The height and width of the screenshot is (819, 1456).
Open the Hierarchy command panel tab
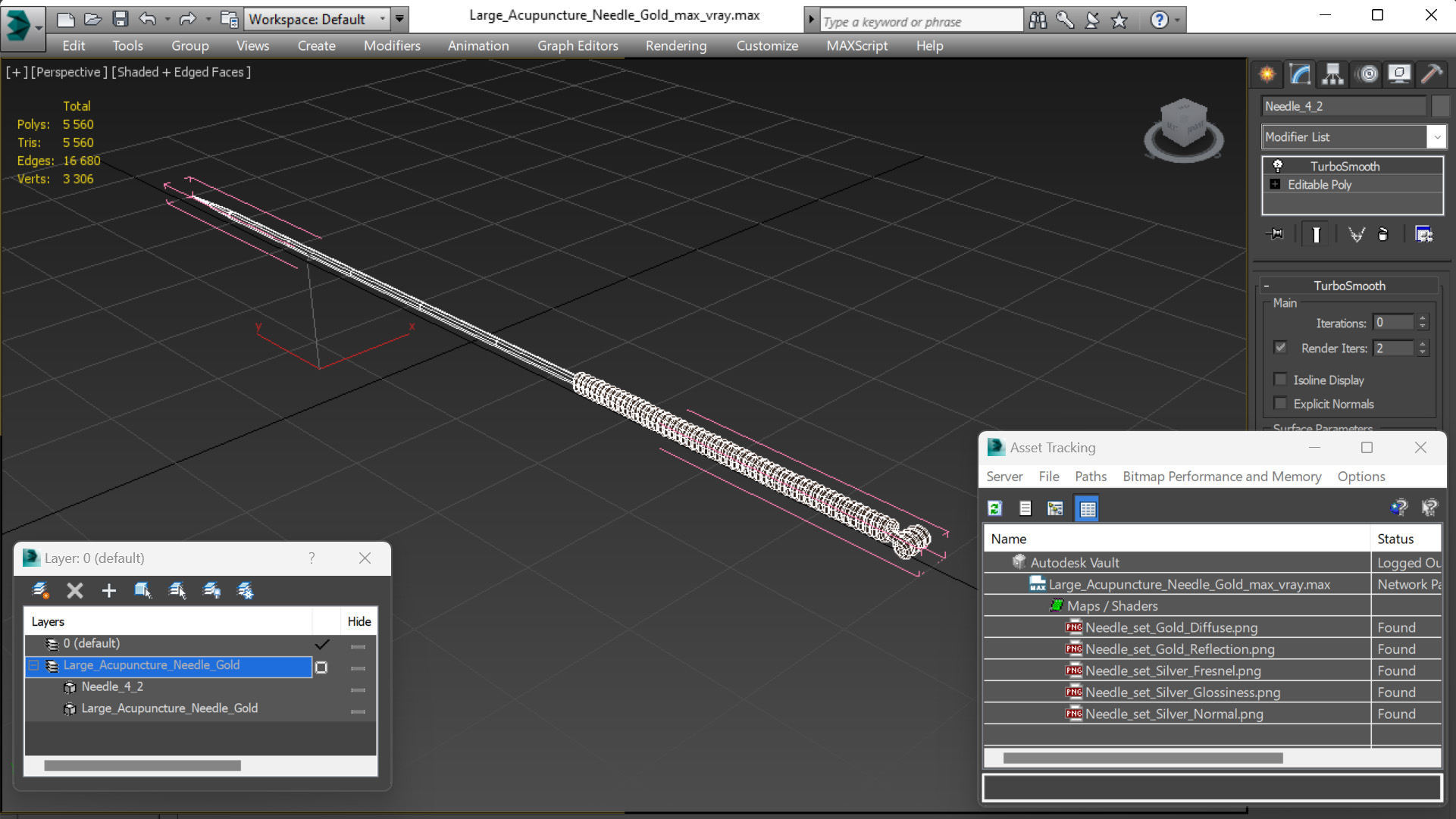pyautogui.click(x=1333, y=74)
